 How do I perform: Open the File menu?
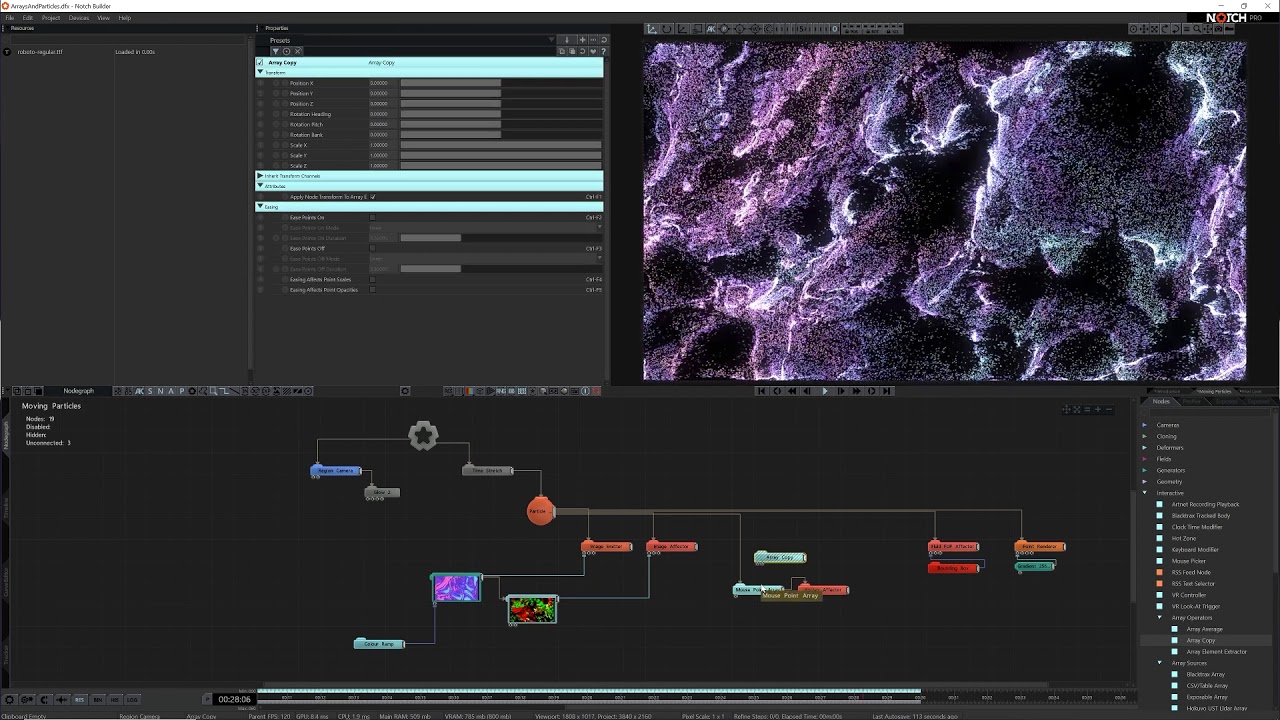[9, 18]
